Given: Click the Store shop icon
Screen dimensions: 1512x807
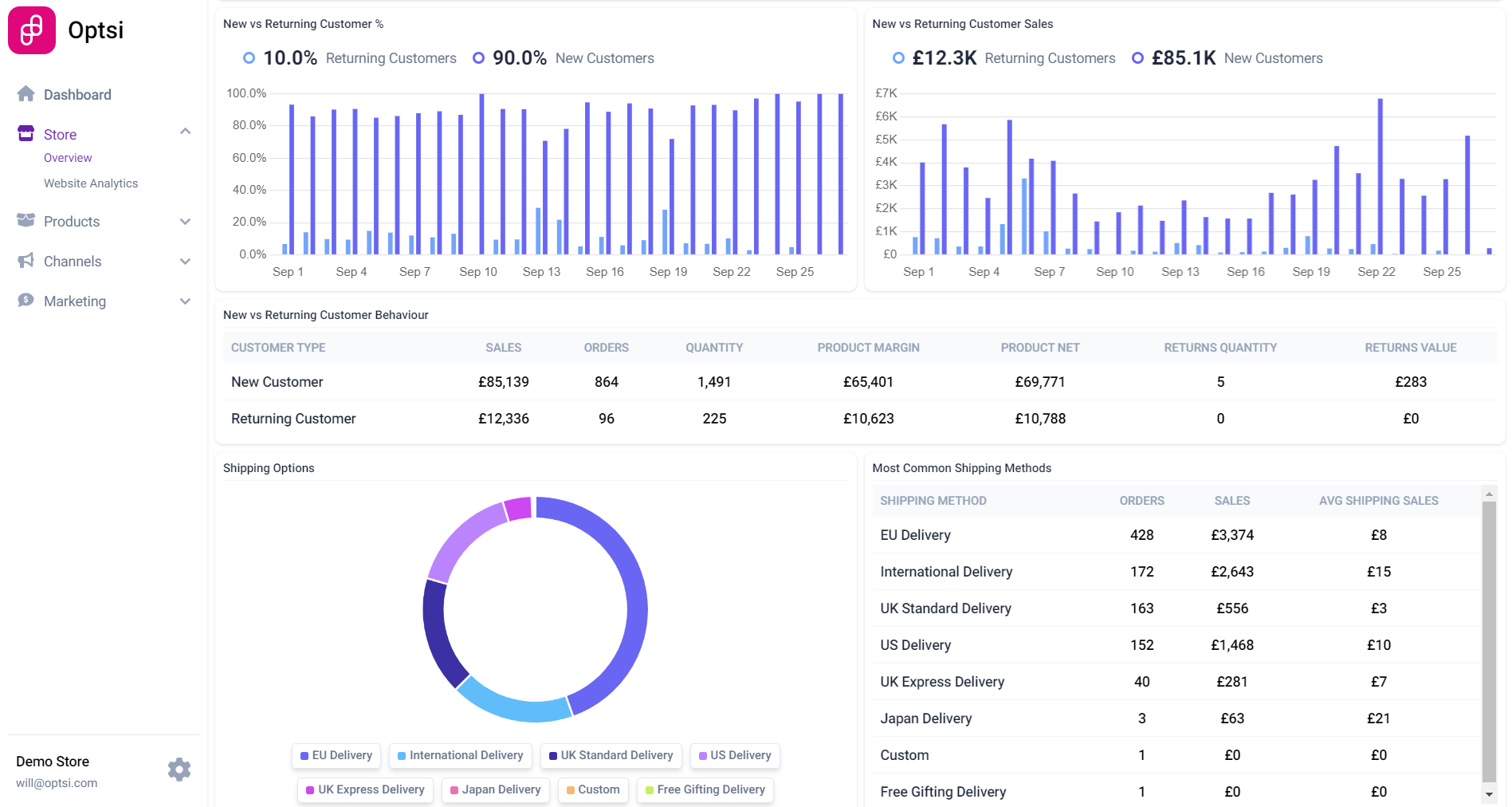Looking at the screenshot, I should click(26, 133).
